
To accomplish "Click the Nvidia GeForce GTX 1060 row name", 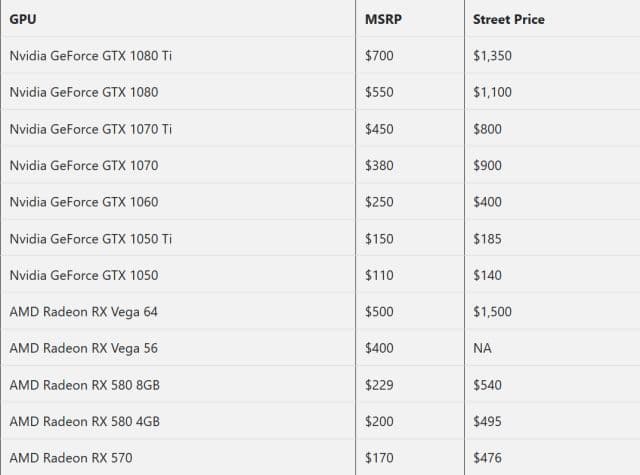I will 83,202.
